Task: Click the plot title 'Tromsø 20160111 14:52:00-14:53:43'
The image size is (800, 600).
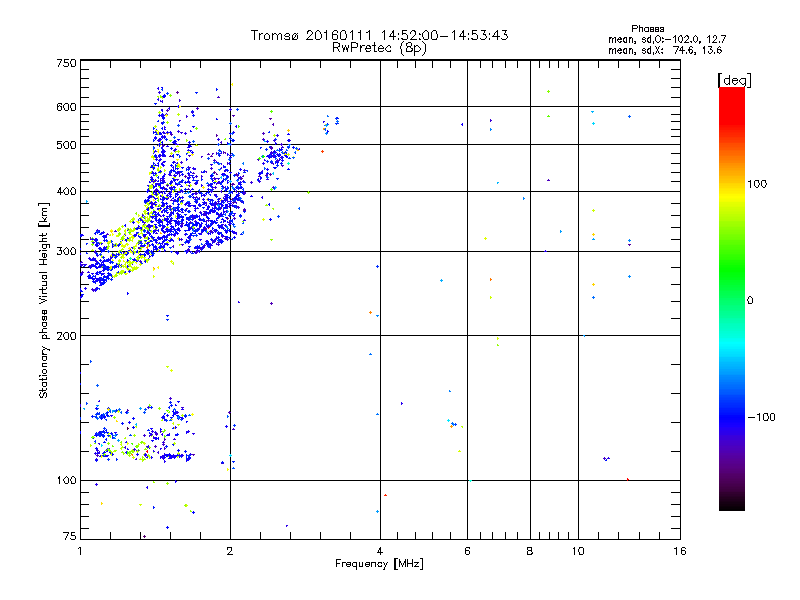Action: pyautogui.click(x=379, y=35)
